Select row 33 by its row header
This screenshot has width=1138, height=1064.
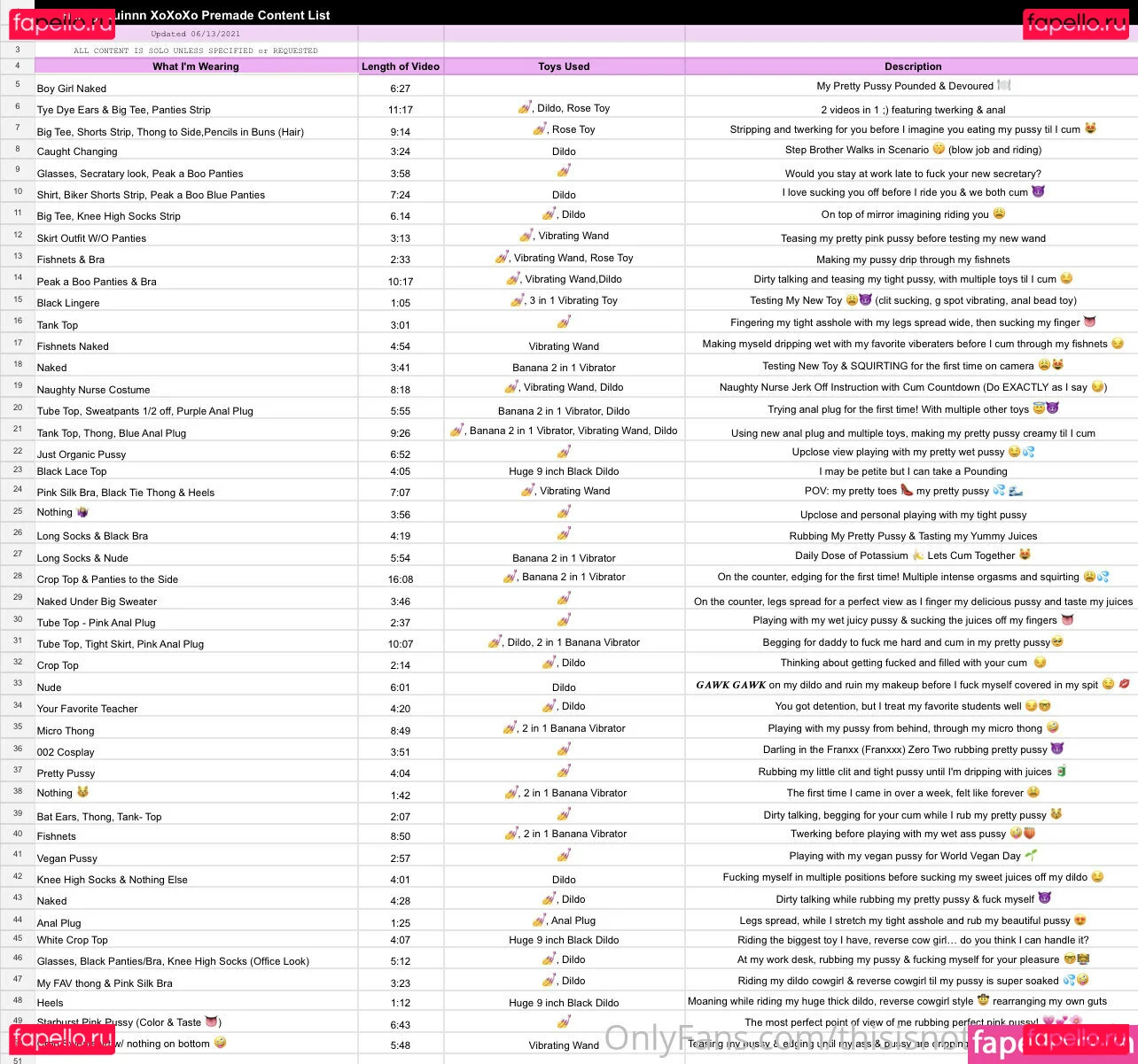[x=17, y=684]
